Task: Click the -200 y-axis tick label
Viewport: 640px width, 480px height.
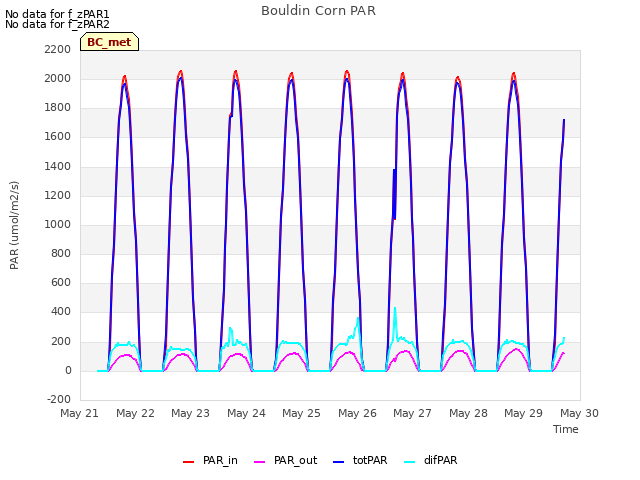Action: coord(59,399)
